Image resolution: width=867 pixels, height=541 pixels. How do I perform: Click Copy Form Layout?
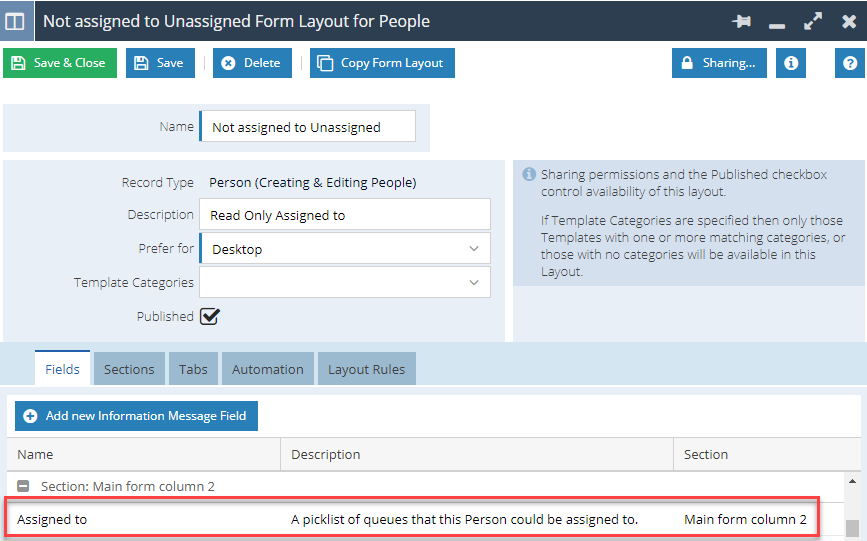coord(382,63)
